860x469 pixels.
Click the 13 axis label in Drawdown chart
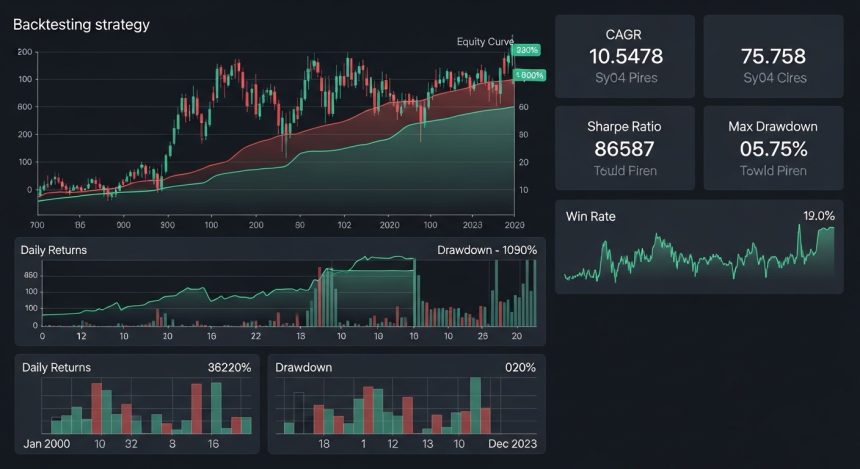coord(427,444)
